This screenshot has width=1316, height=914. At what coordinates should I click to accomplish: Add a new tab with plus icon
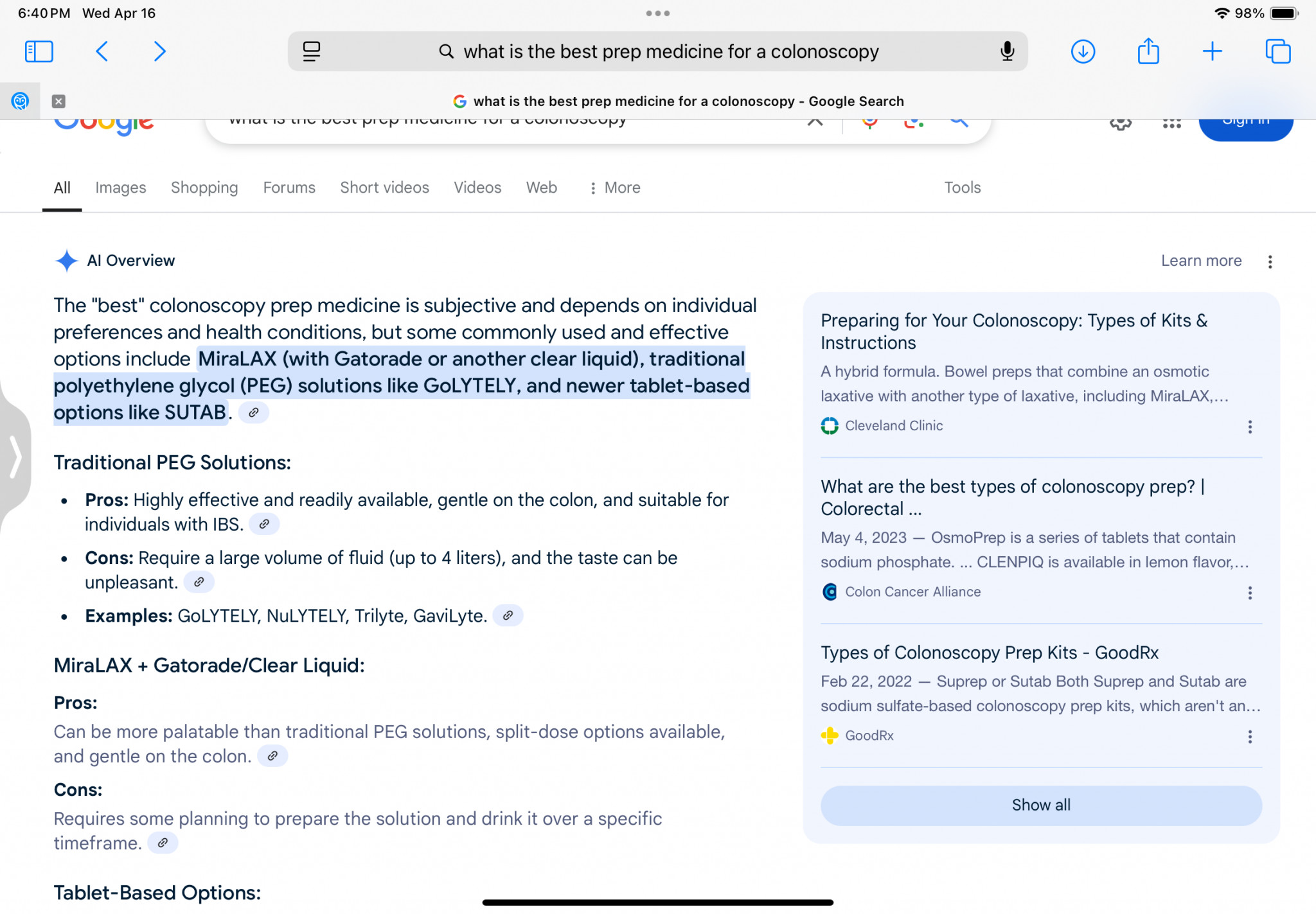click(x=1213, y=51)
